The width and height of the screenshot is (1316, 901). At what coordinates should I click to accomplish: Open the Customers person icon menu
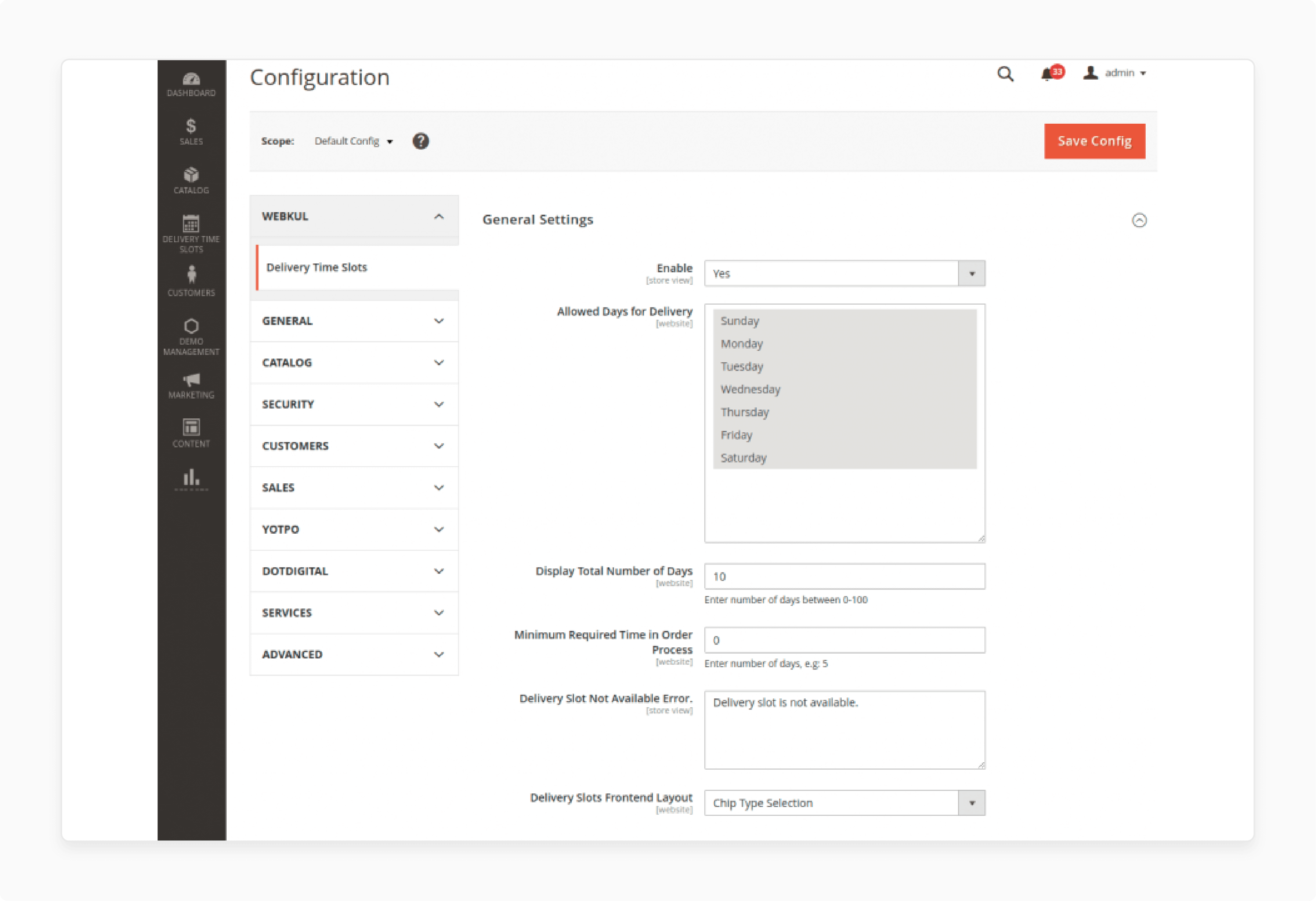(x=191, y=281)
